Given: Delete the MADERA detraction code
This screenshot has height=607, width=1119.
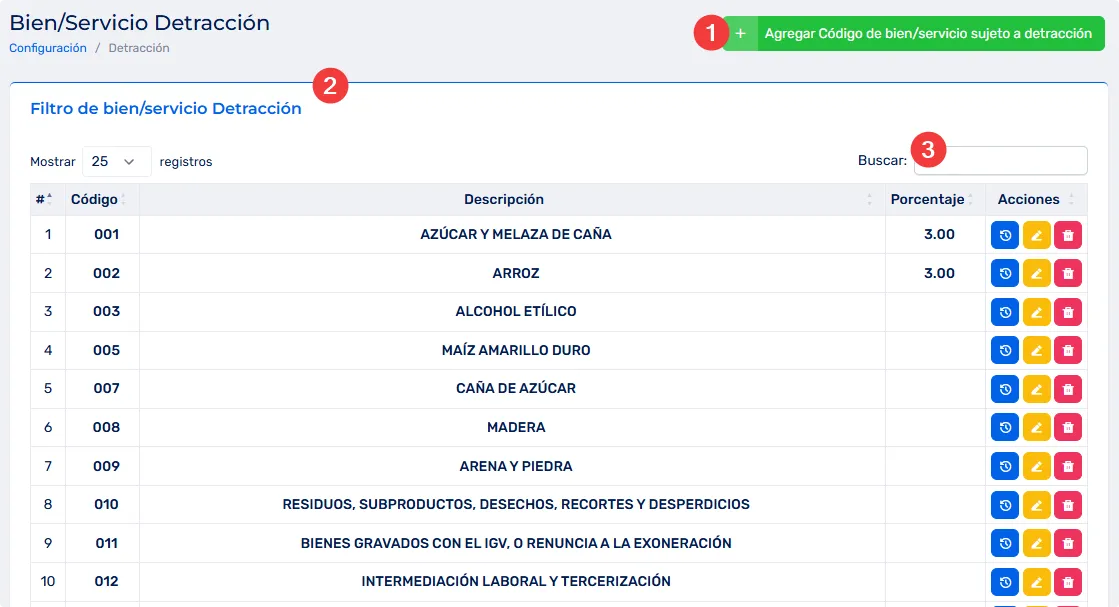Looking at the screenshot, I should [1068, 427].
